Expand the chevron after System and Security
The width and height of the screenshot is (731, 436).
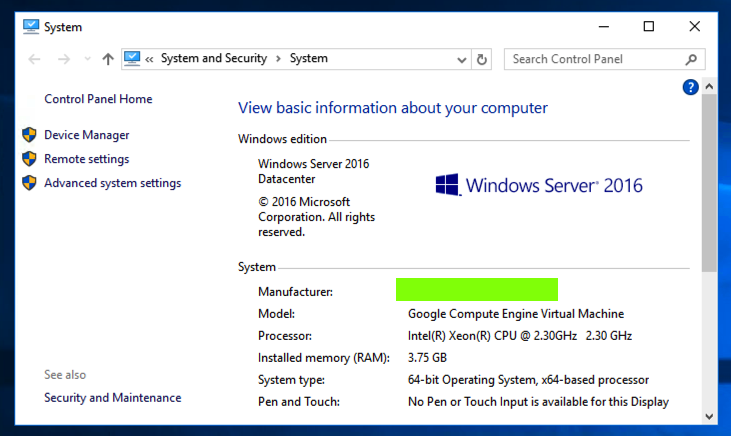[279, 59]
